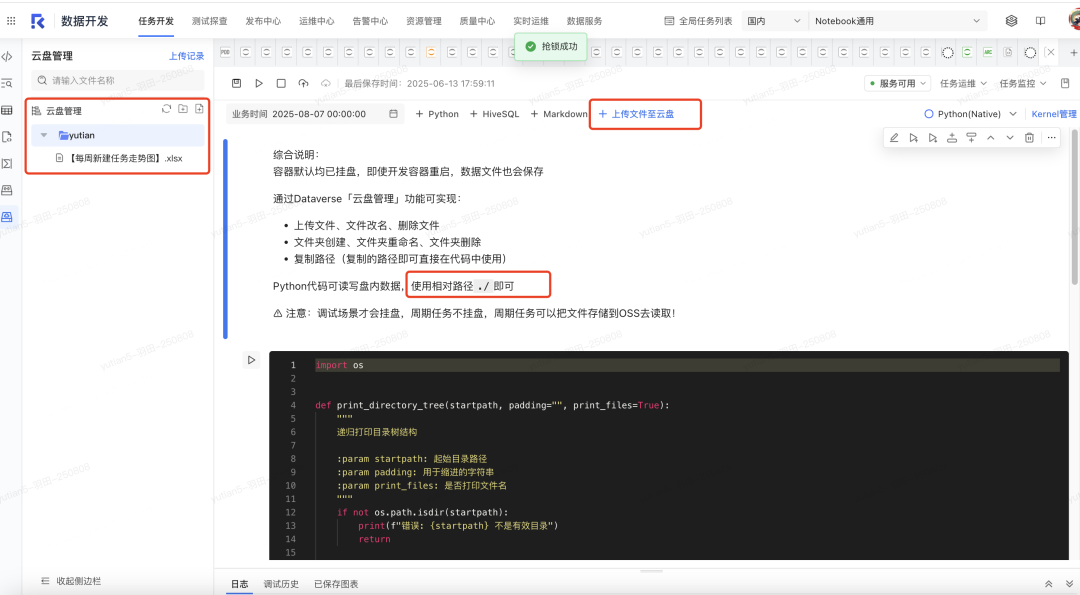Open the 任务监控 dropdown
1080x595 pixels.
(x=1023, y=83)
